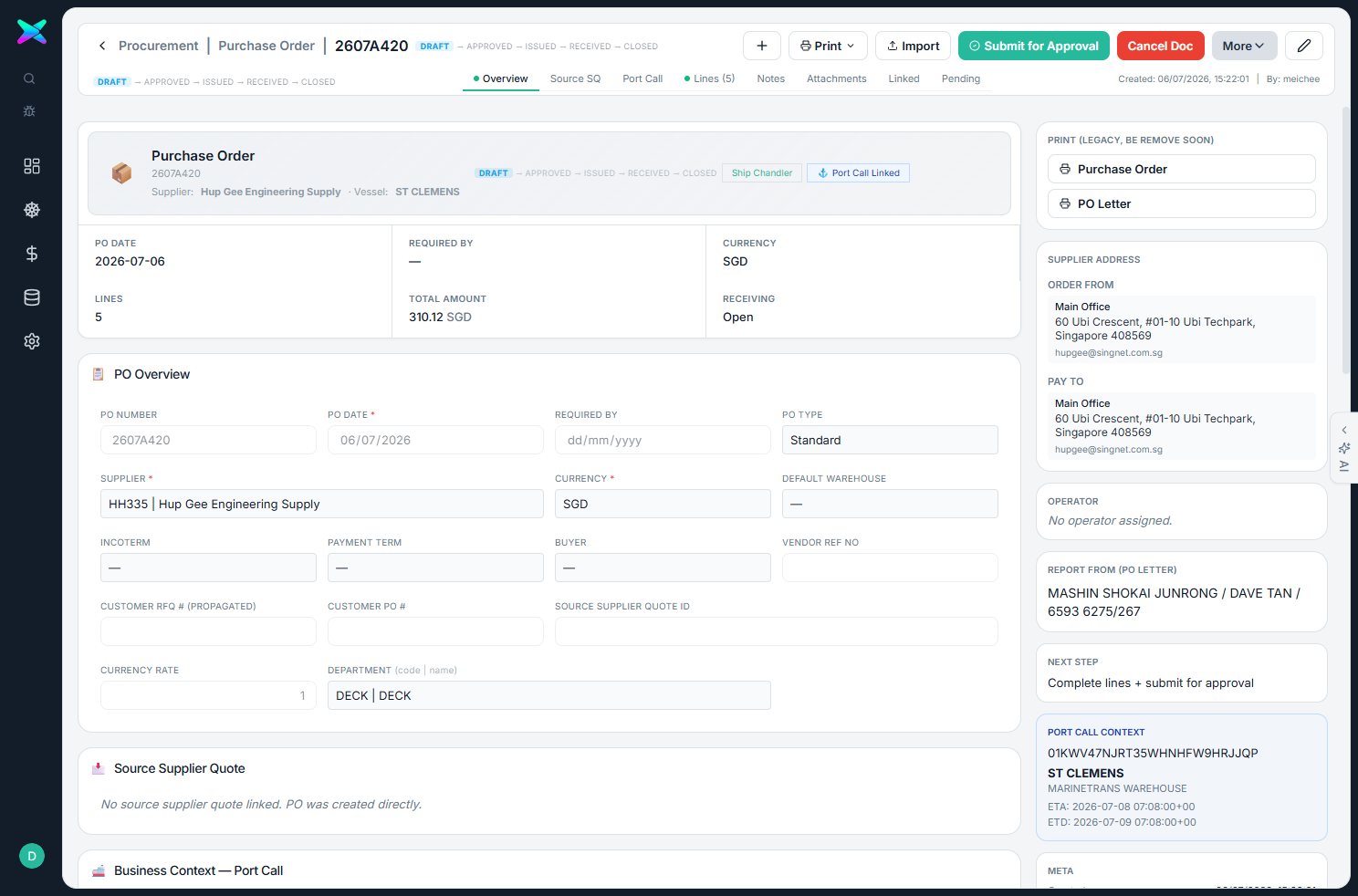
Task: Click Submit for Approval
Action: (1034, 46)
